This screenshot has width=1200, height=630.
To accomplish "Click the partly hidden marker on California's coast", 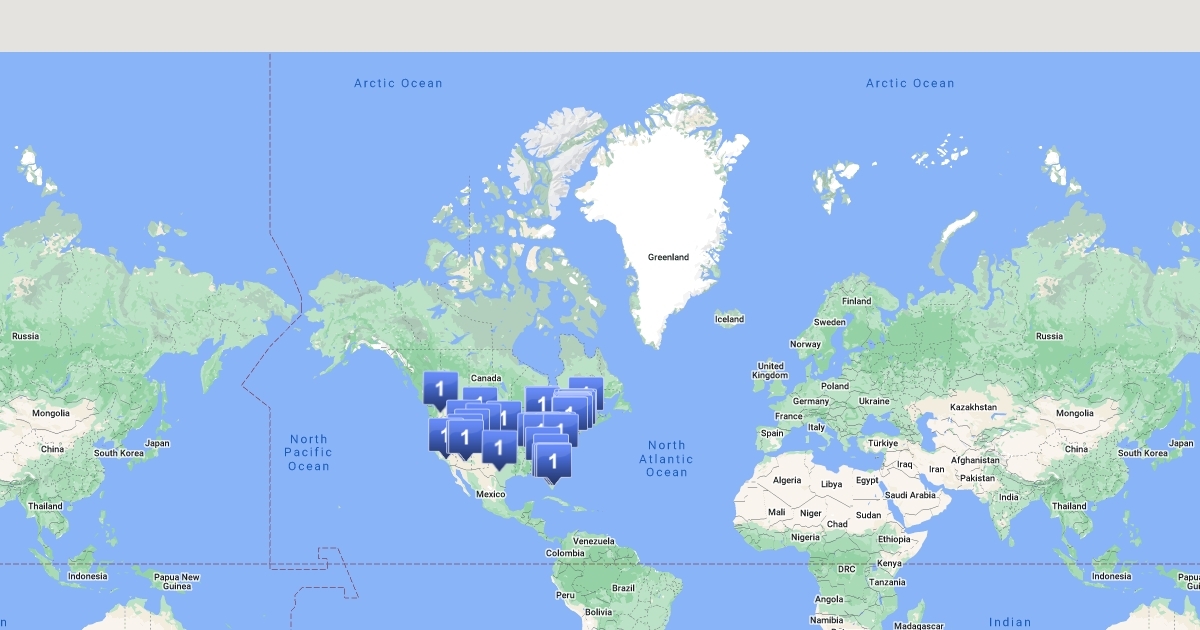I will [437, 434].
